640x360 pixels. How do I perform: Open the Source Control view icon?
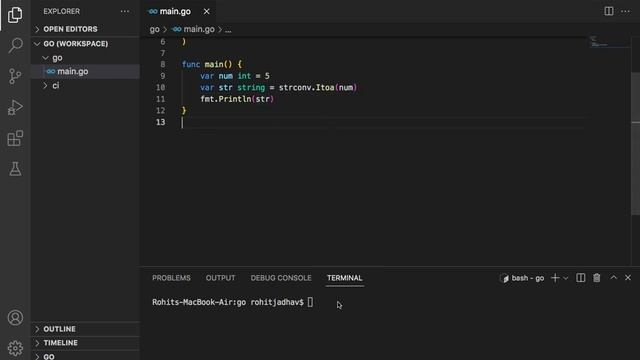15,76
